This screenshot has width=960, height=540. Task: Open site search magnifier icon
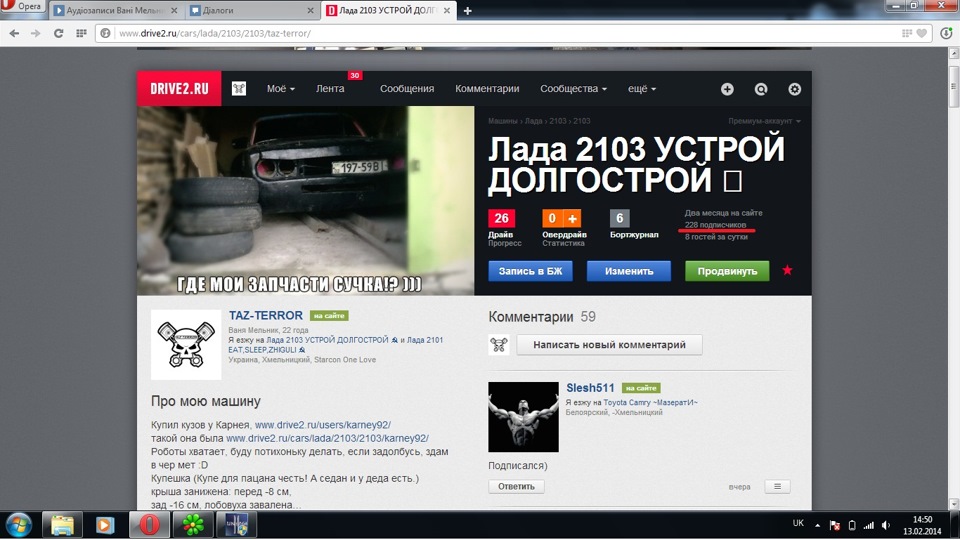tap(760, 89)
